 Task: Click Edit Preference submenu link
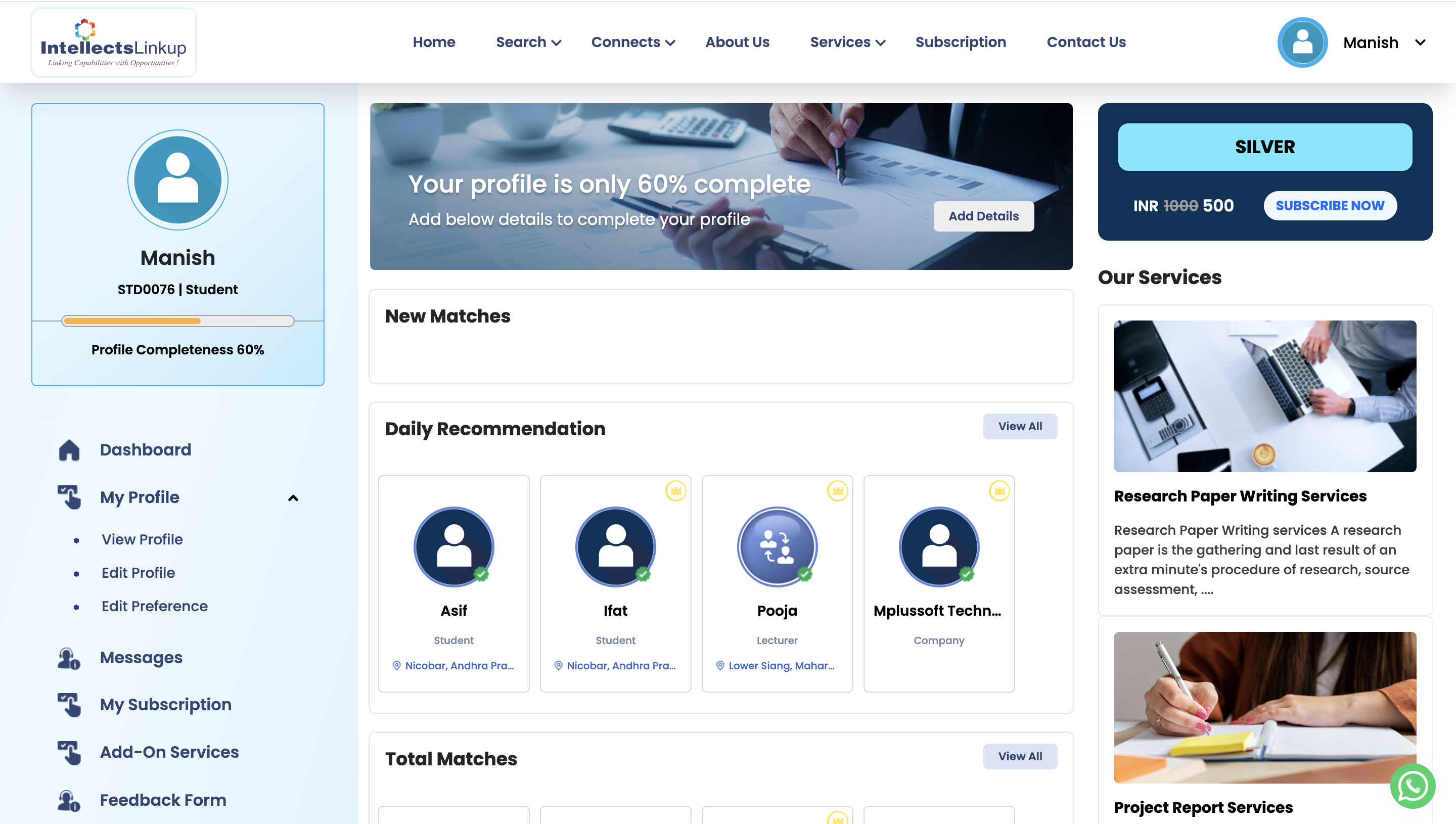[155, 606]
